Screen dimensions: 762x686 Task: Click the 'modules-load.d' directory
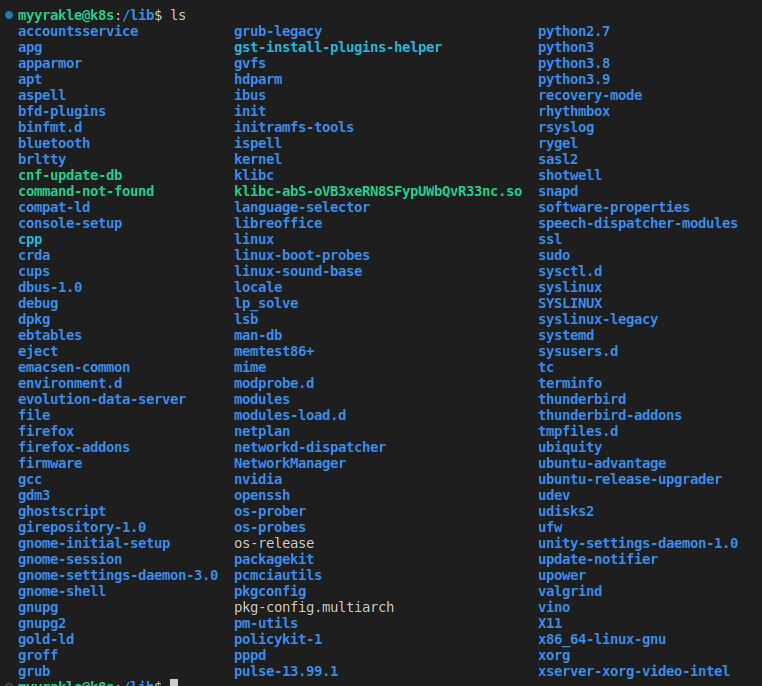pyautogui.click(x=290, y=415)
